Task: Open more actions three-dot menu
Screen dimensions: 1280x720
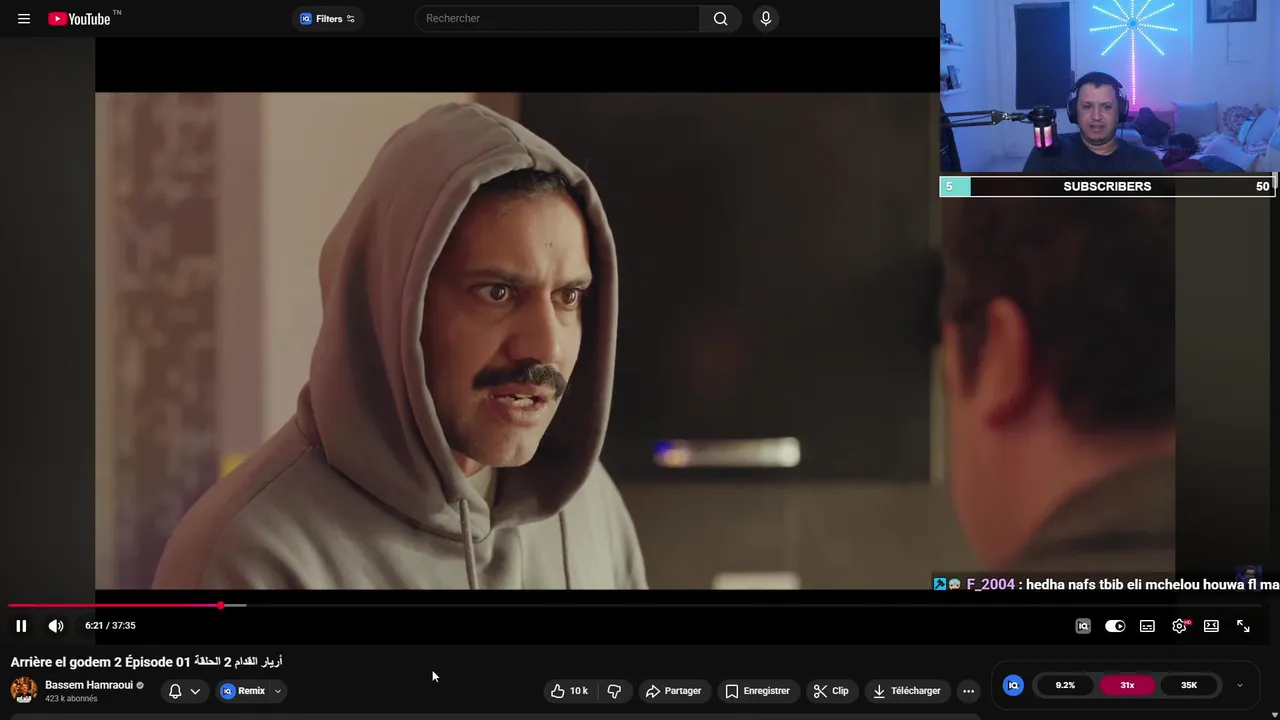Action: pyautogui.click(x=968, y=691)
